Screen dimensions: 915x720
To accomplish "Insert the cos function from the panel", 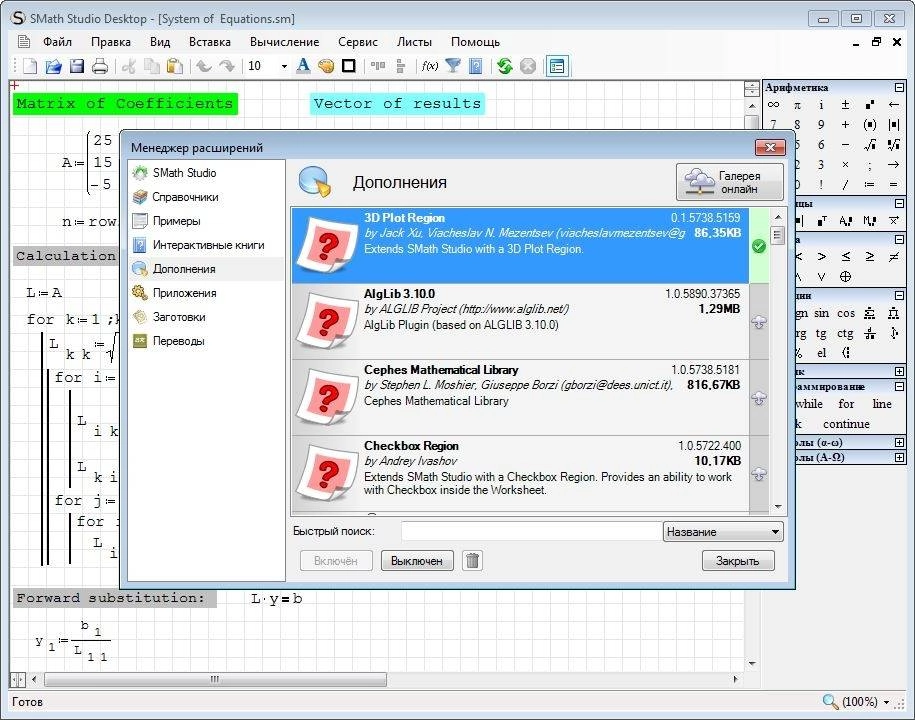I will point(846,313).
